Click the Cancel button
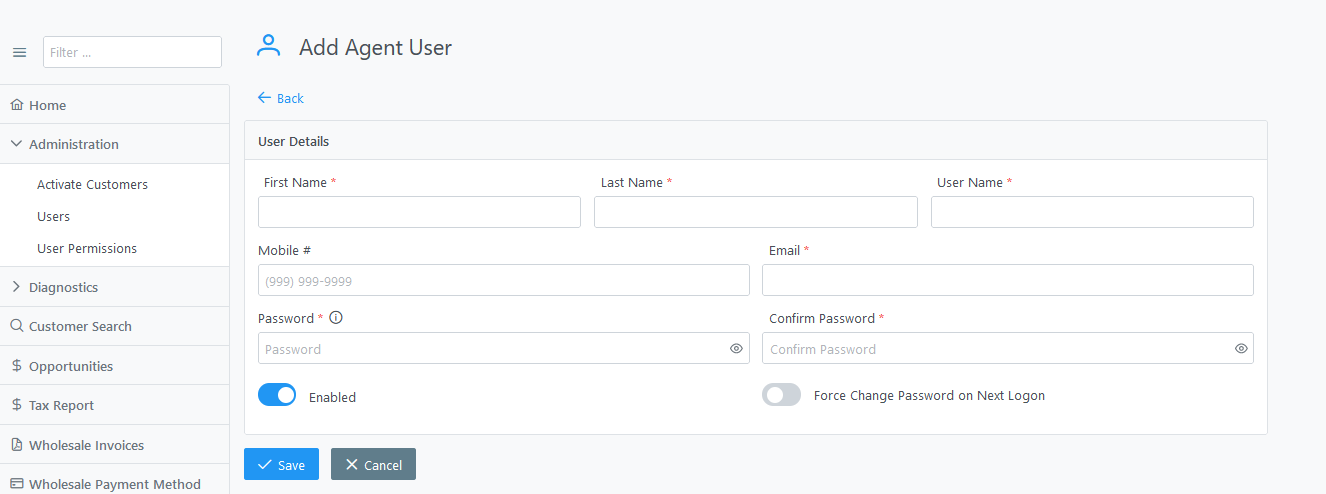This screenshot has width=1326, height=494. coord(373,464)
